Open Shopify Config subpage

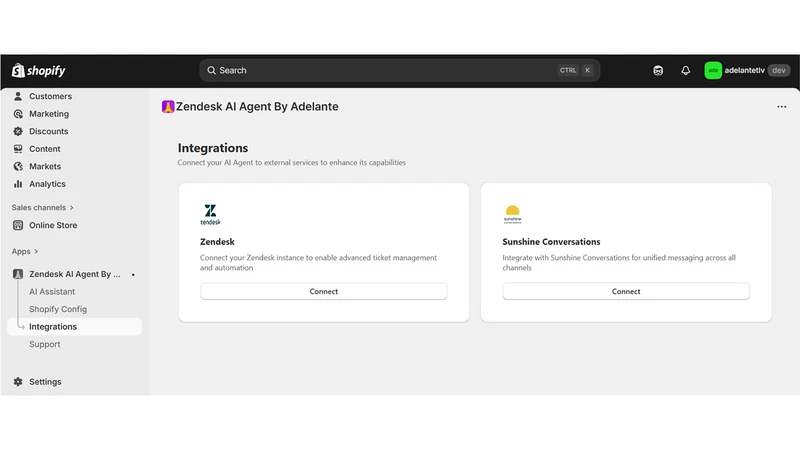click(x=58, y=309)
